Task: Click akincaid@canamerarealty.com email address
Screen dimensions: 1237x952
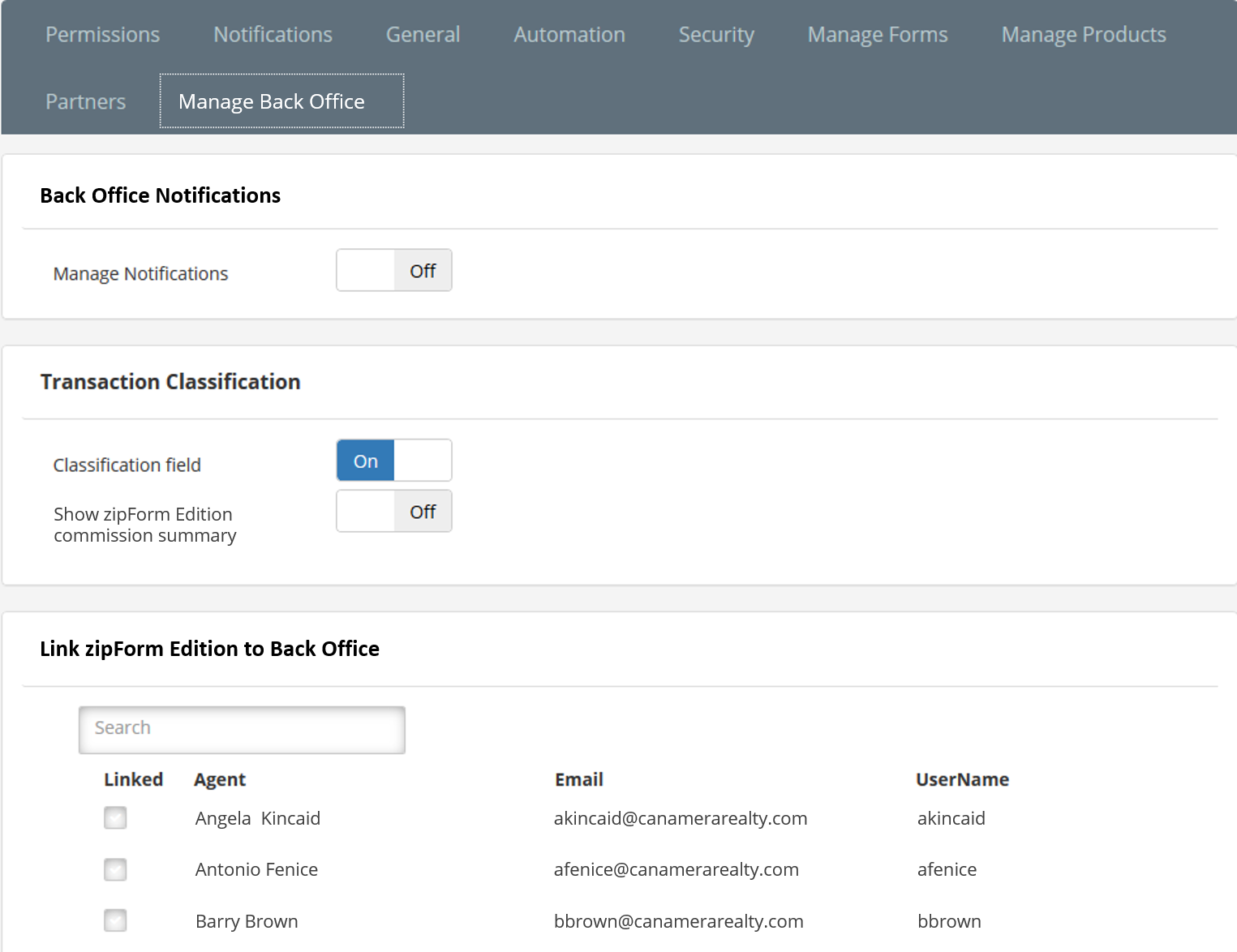Action: point(681,818)
